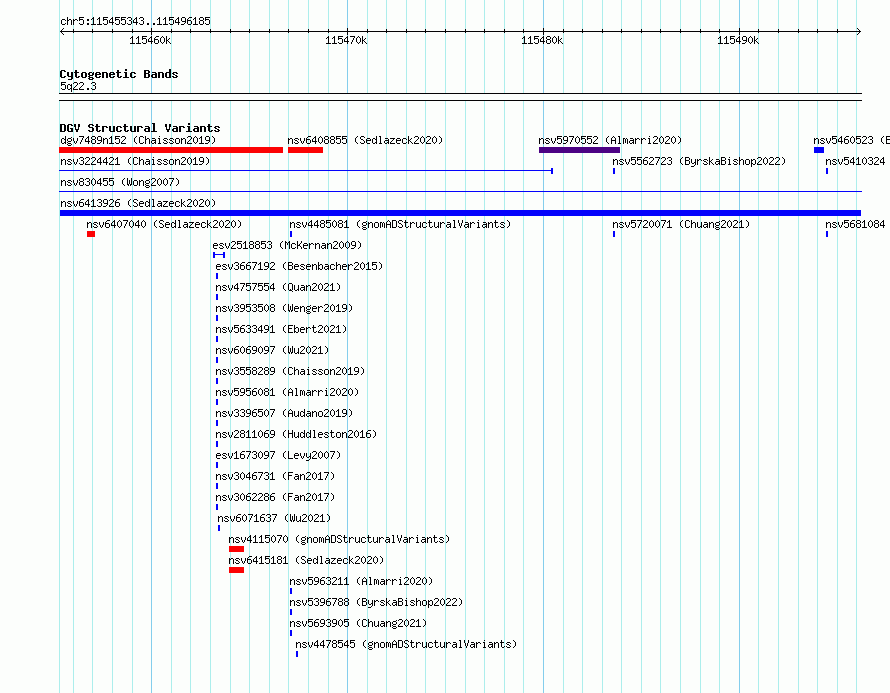Click the nsv5410324 variant label
Image resolution: width=890 pixels, height=693 pixels.
857,161
